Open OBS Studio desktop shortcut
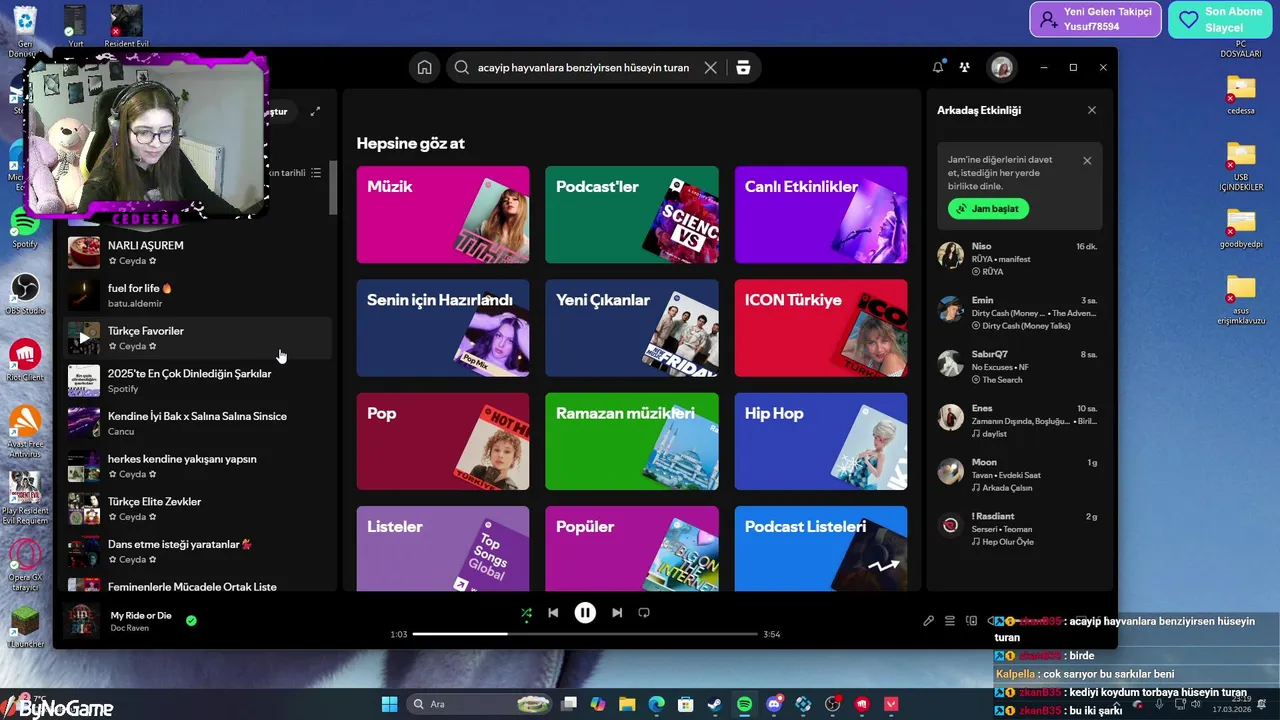This screenshot has height=720, width=1280. point(25,294)
